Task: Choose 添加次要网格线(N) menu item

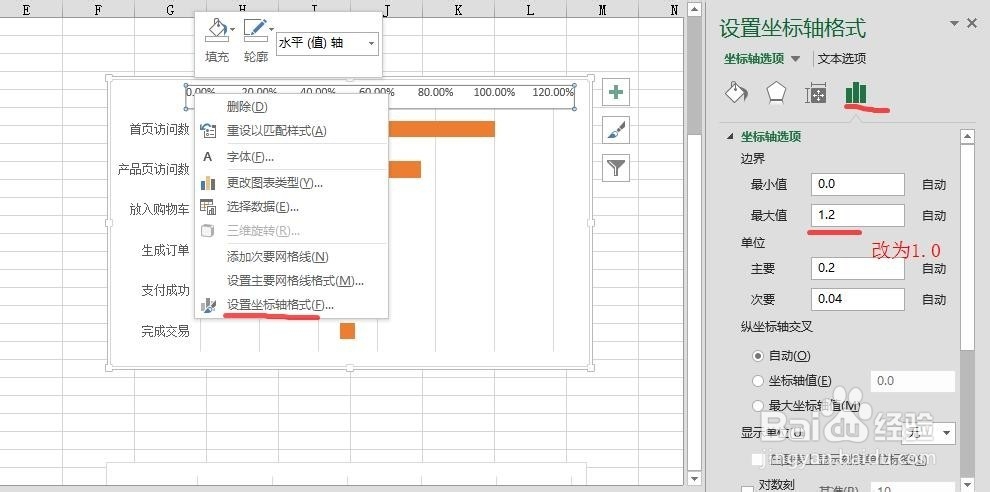Action: click(292, 256)
